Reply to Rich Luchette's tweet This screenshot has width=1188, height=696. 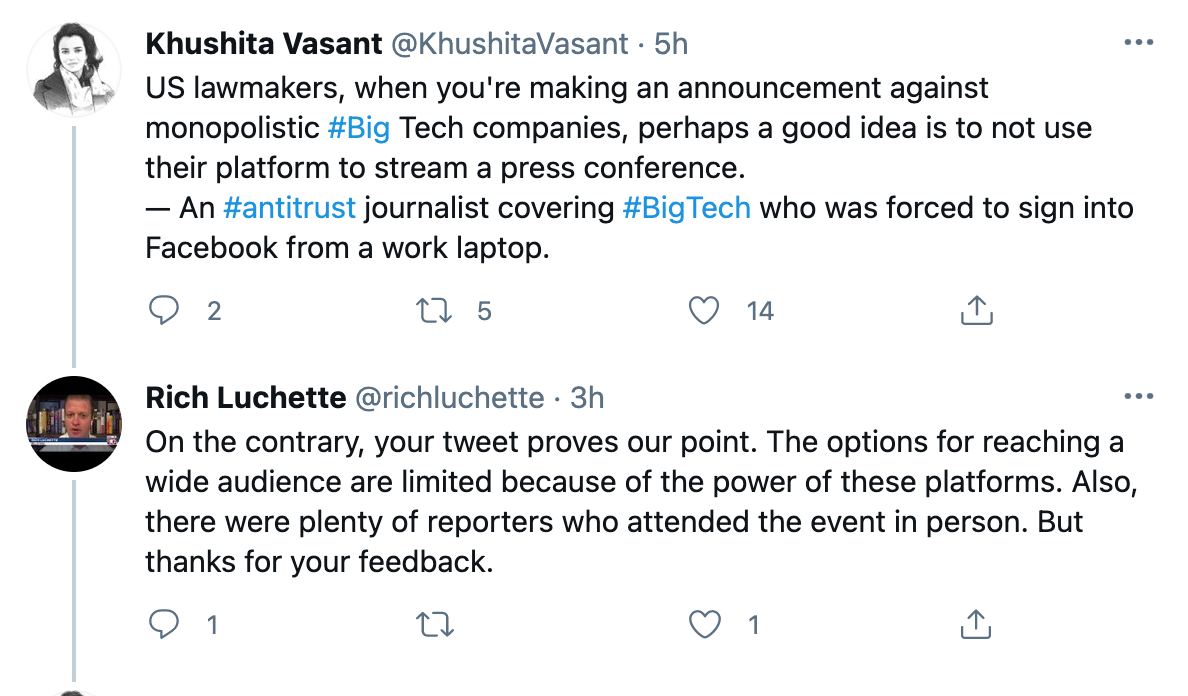tap(164, 625)
